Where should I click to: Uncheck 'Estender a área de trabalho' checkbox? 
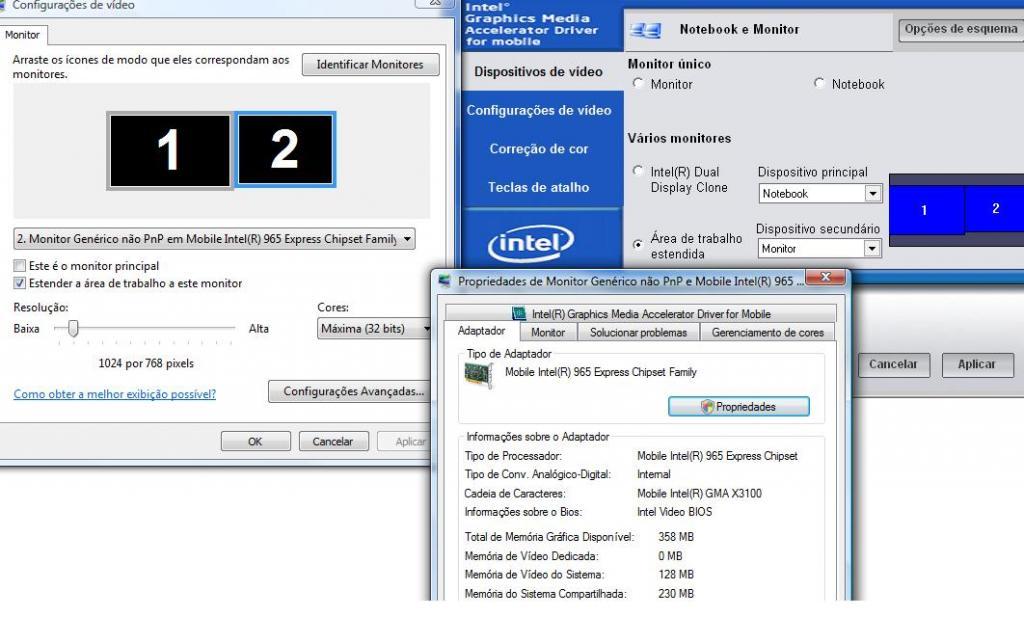tap(20, 283)
